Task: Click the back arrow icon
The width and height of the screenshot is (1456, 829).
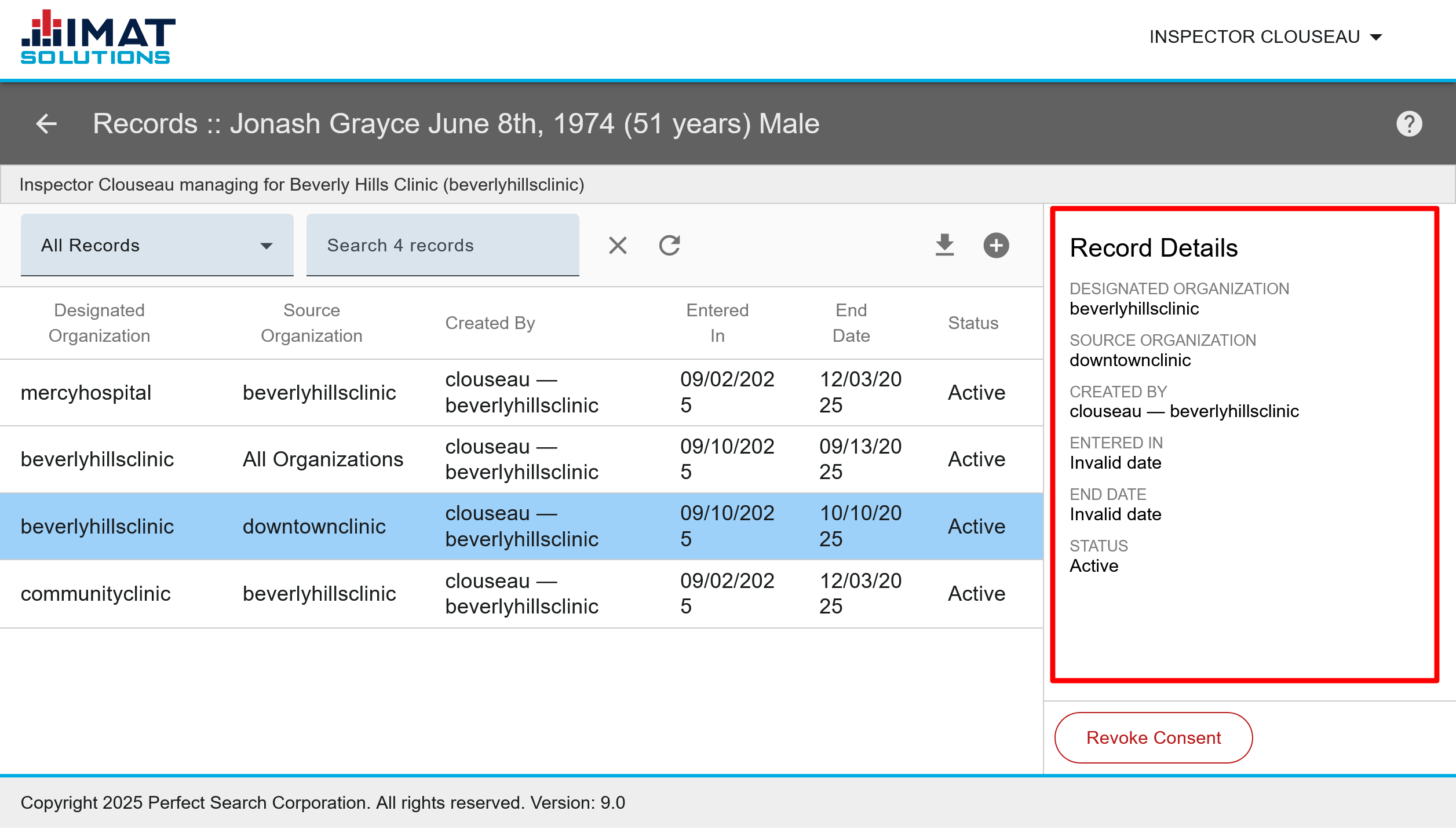Action: point(46,123)
